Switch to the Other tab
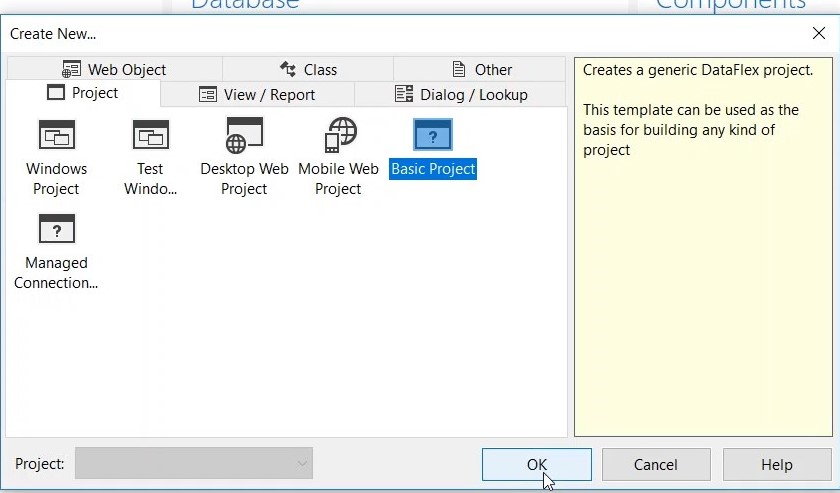840x493 pixels. 482,69
